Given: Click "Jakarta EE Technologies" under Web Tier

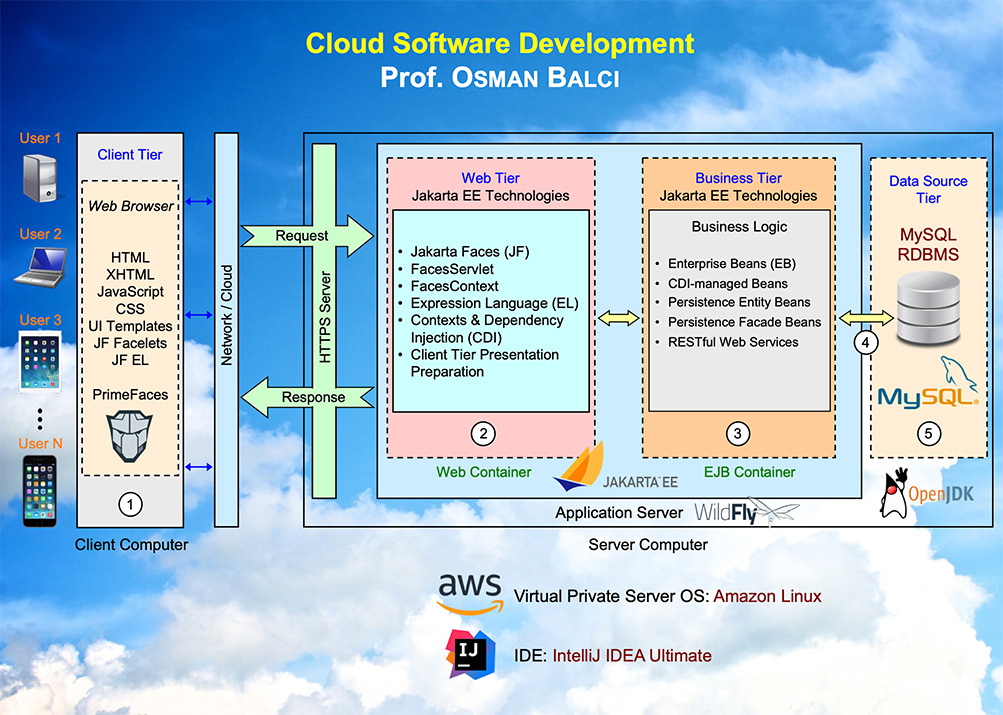Looking at the screenshot, I should coord(490,196).
